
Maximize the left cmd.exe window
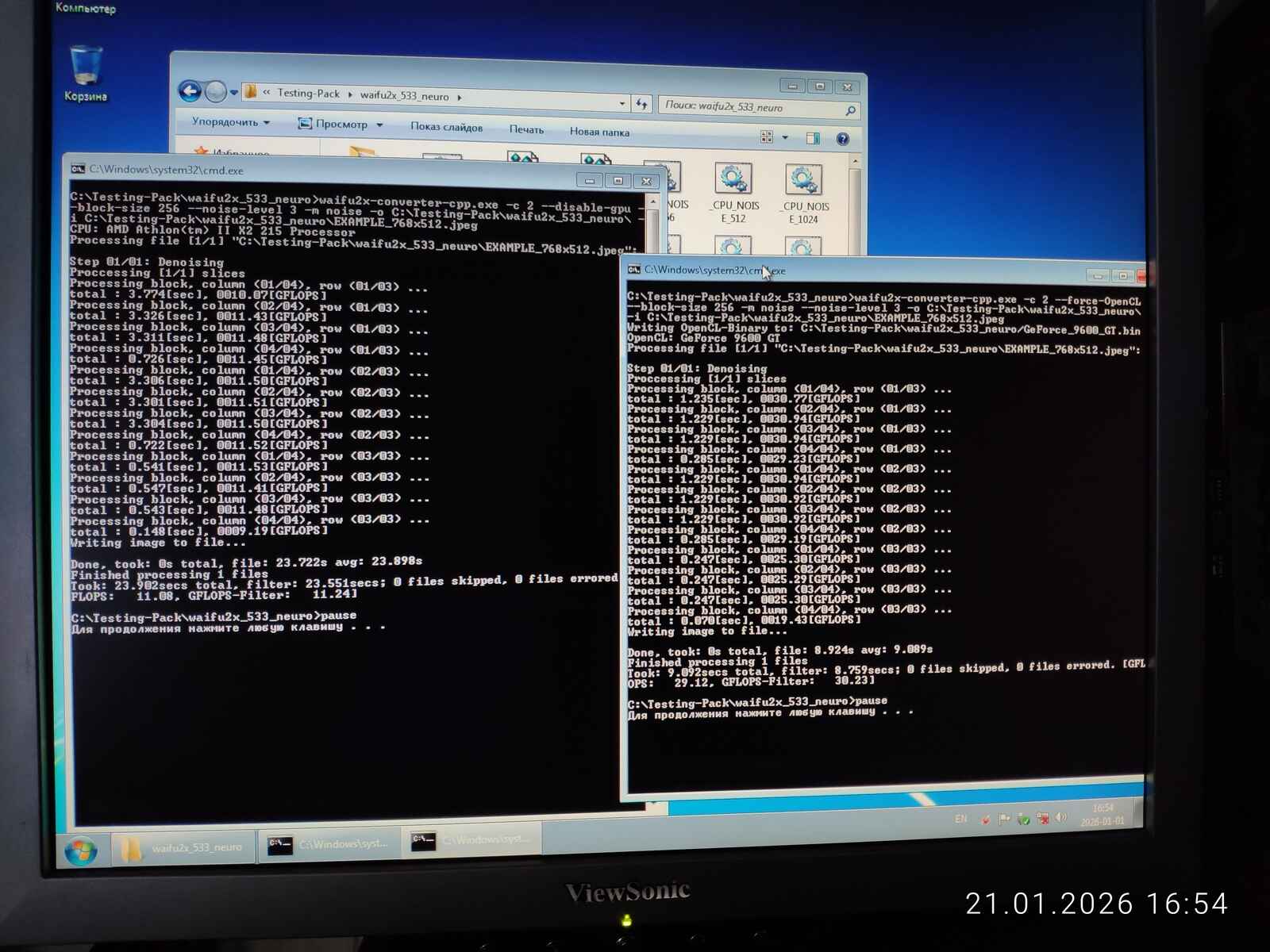pyautogui.click(x=618, y=181)
